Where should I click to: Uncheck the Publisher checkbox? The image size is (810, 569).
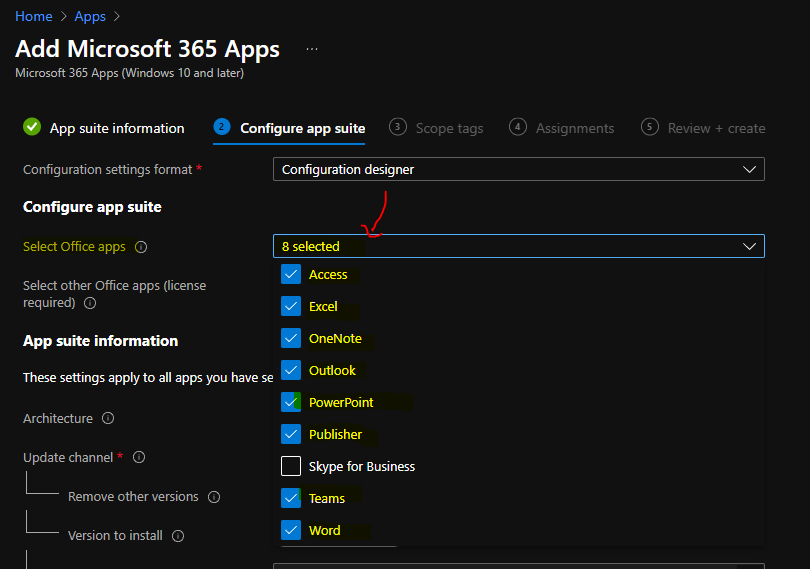coord(291,435)
